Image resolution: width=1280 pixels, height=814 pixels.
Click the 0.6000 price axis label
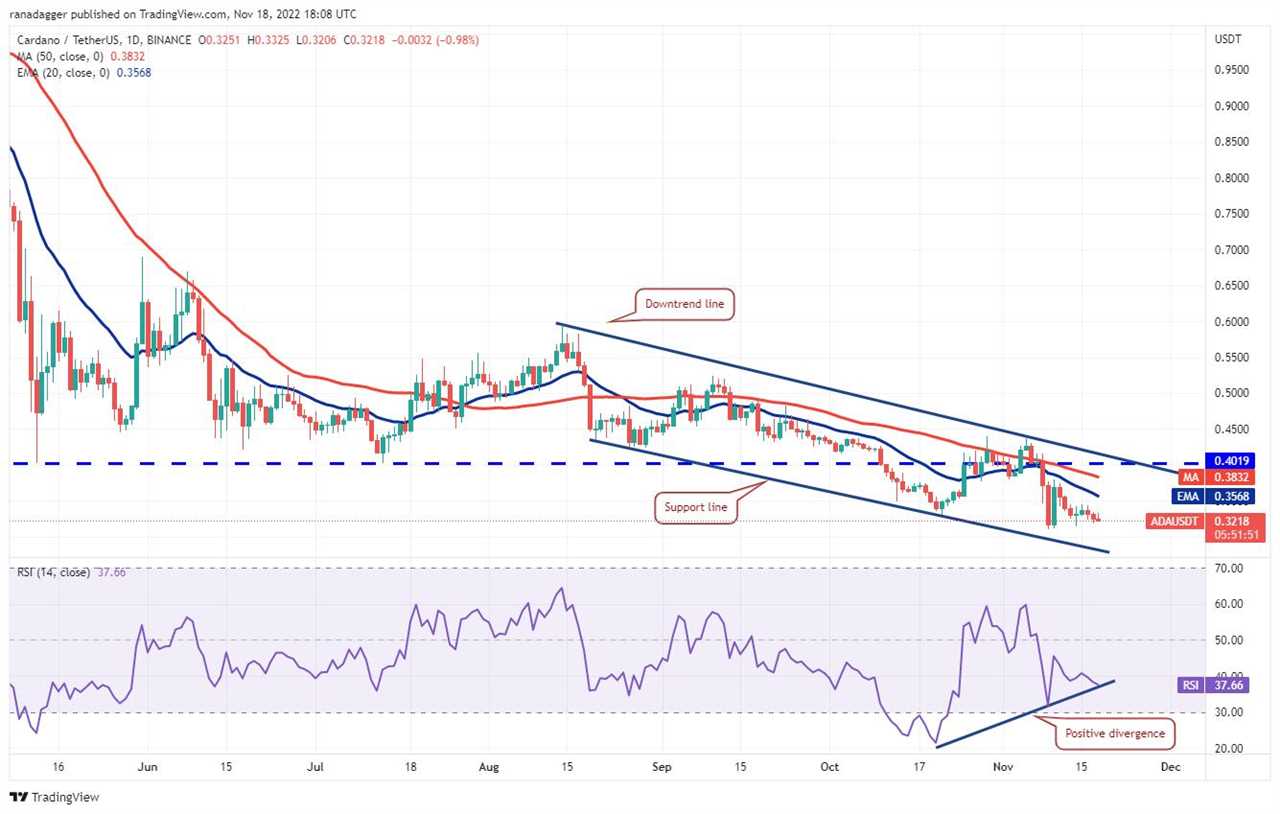1234,322
